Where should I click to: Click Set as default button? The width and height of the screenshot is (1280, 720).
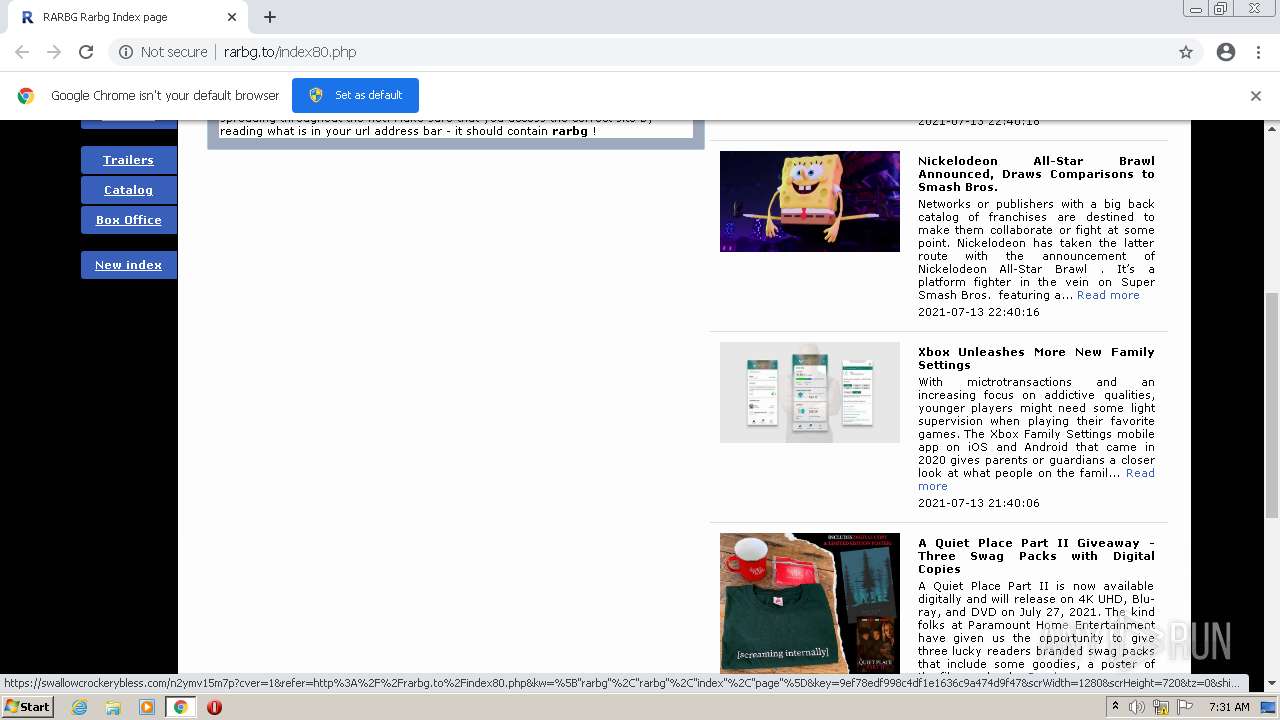coord(355,95)
